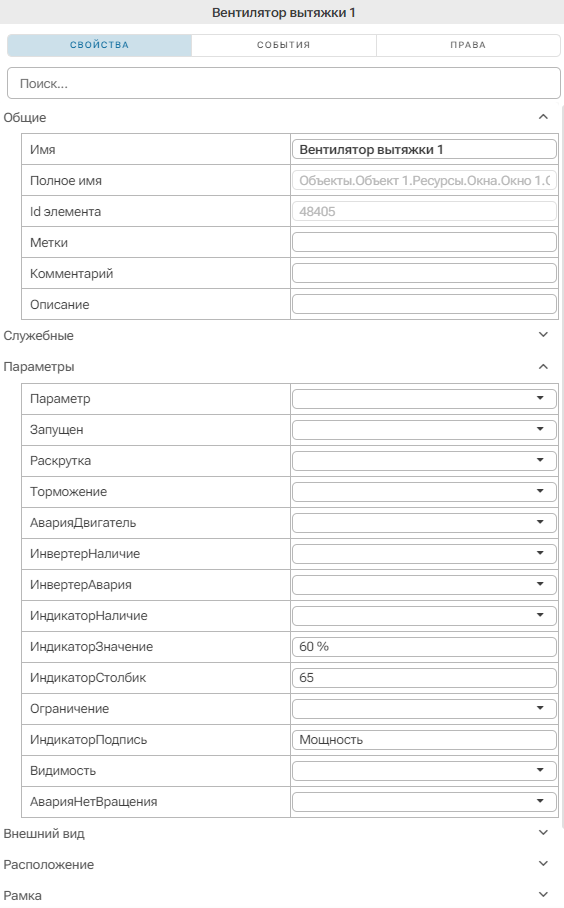Click the empty Комментарий input field
The height and width of the screenshot is (908, 564).
click(424, 273)
